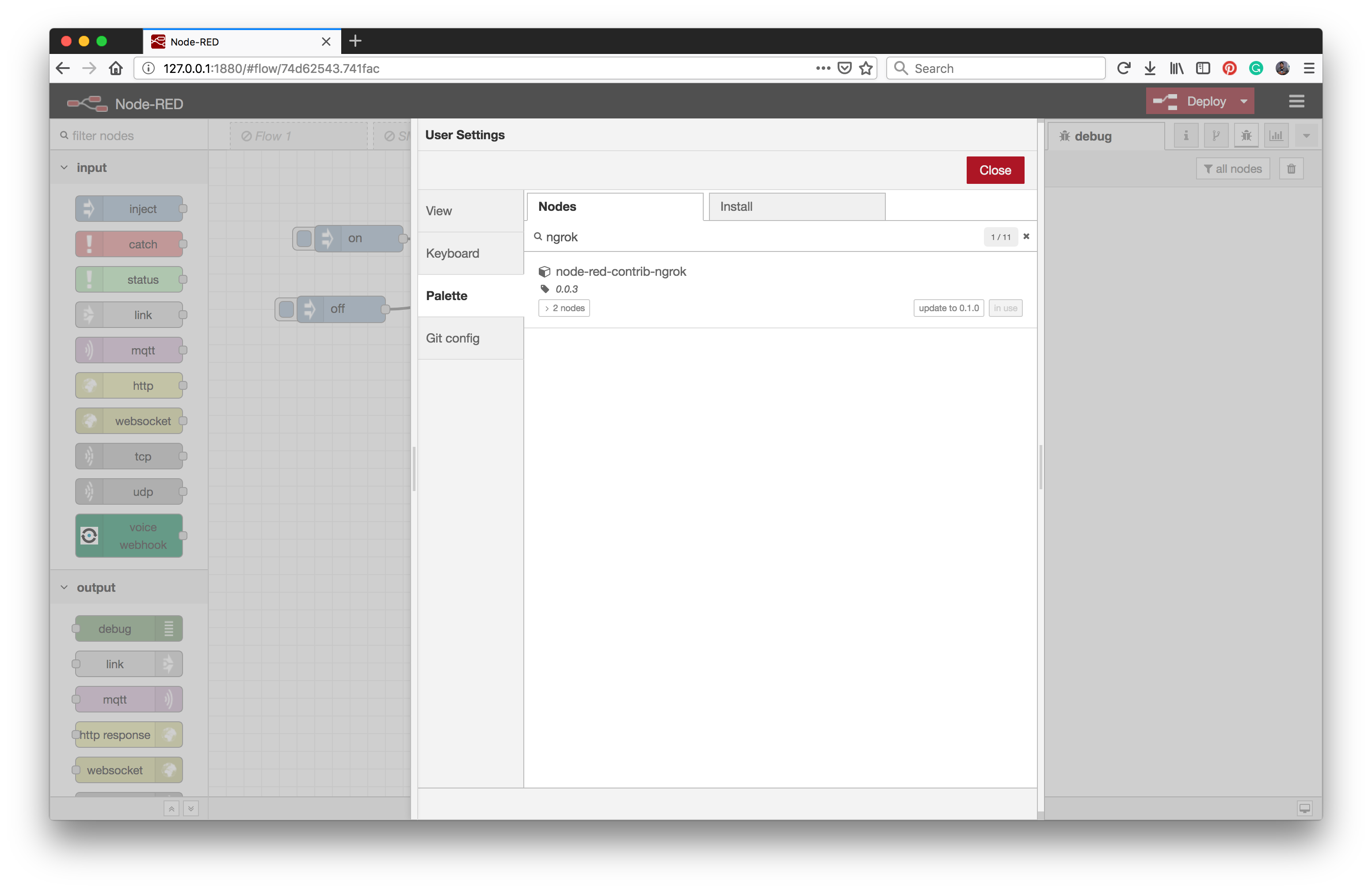Click the all nodes filter button
This screenshot has width=1372, height=891.
tap(1232, 169)
